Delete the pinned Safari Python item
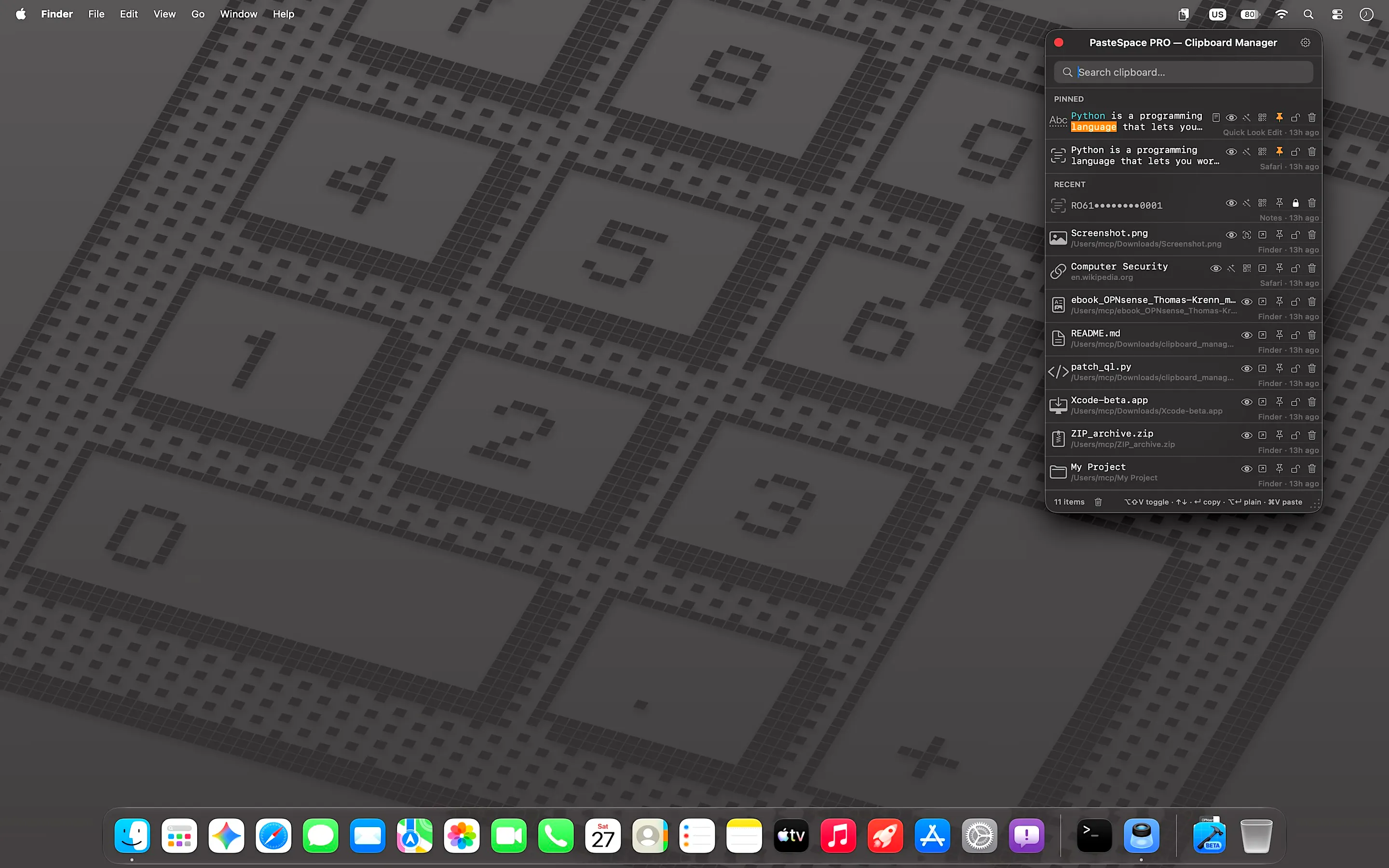Viewport: 1389px width, 868px height. pos(1312,152)
